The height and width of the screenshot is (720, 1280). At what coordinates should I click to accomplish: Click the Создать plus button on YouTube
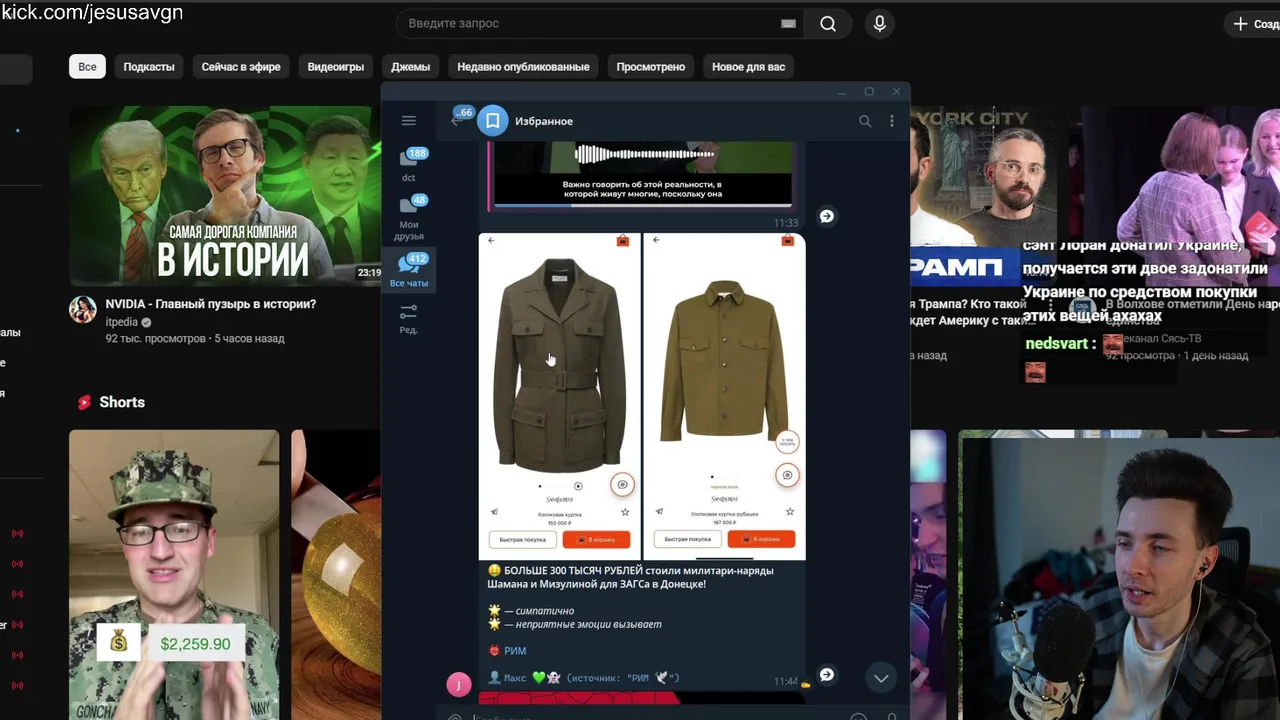point(1255,23)
